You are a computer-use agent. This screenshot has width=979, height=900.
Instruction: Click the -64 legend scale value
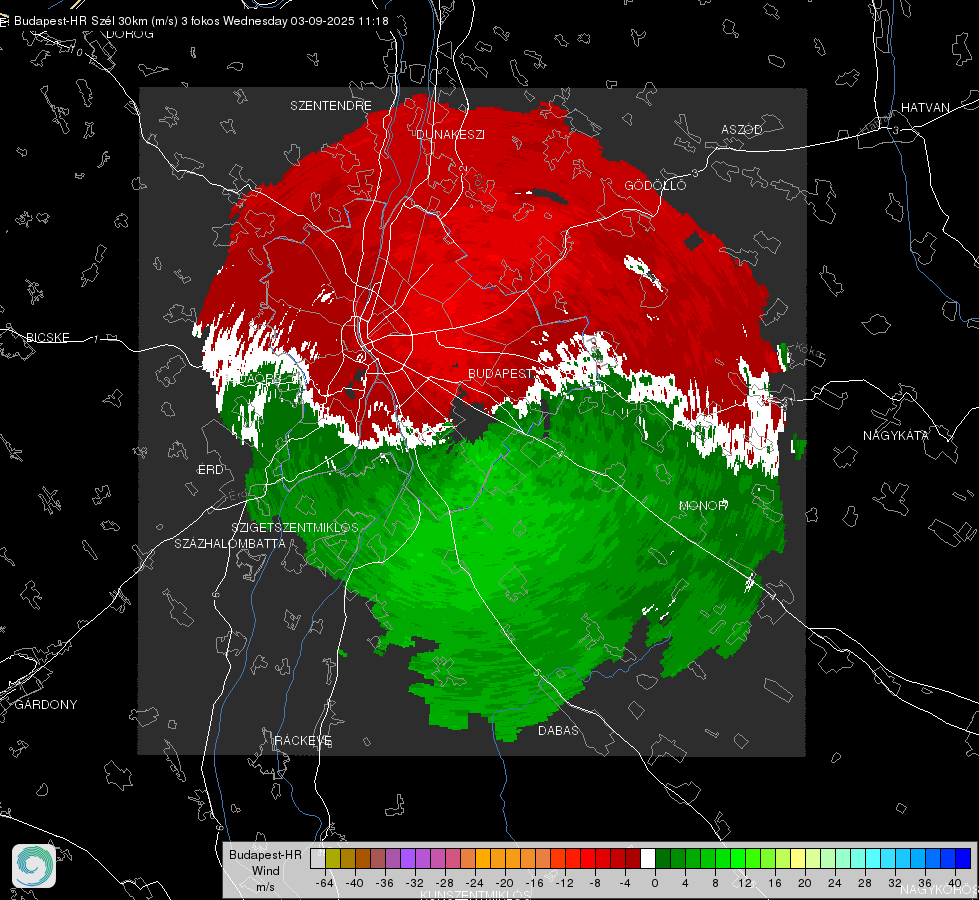325,883
